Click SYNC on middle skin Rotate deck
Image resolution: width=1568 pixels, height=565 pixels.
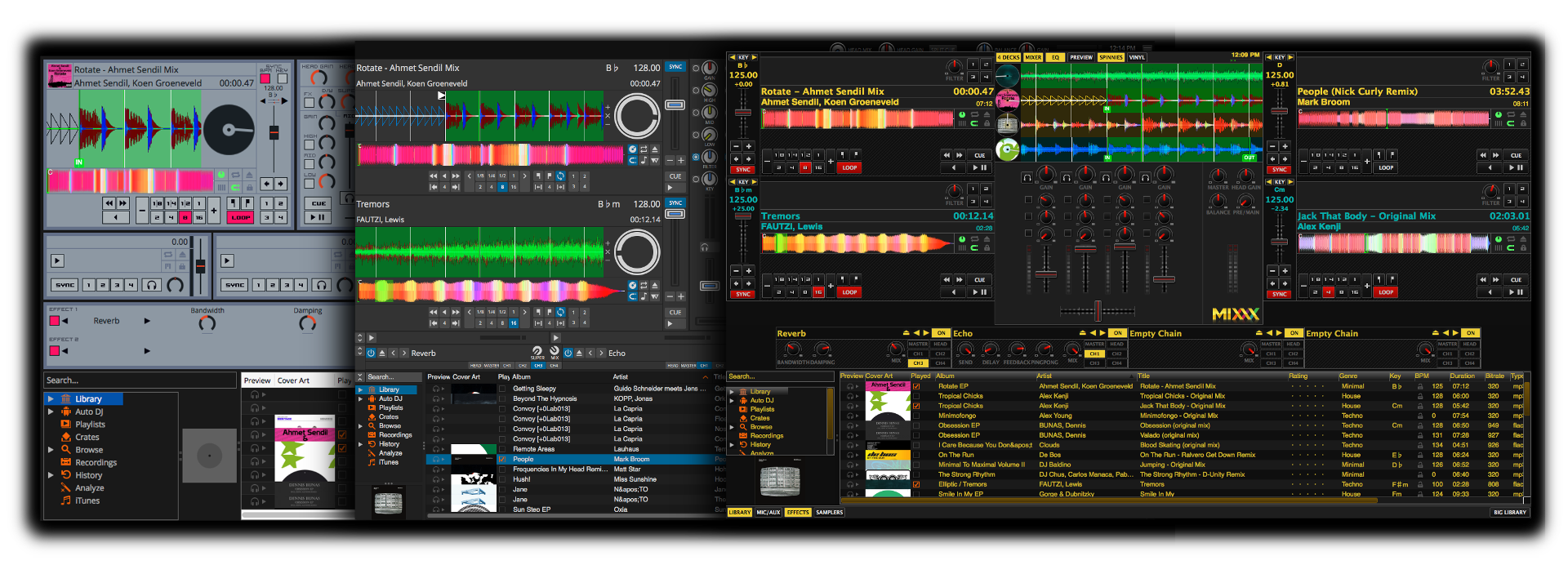click(x=675, y=67)
